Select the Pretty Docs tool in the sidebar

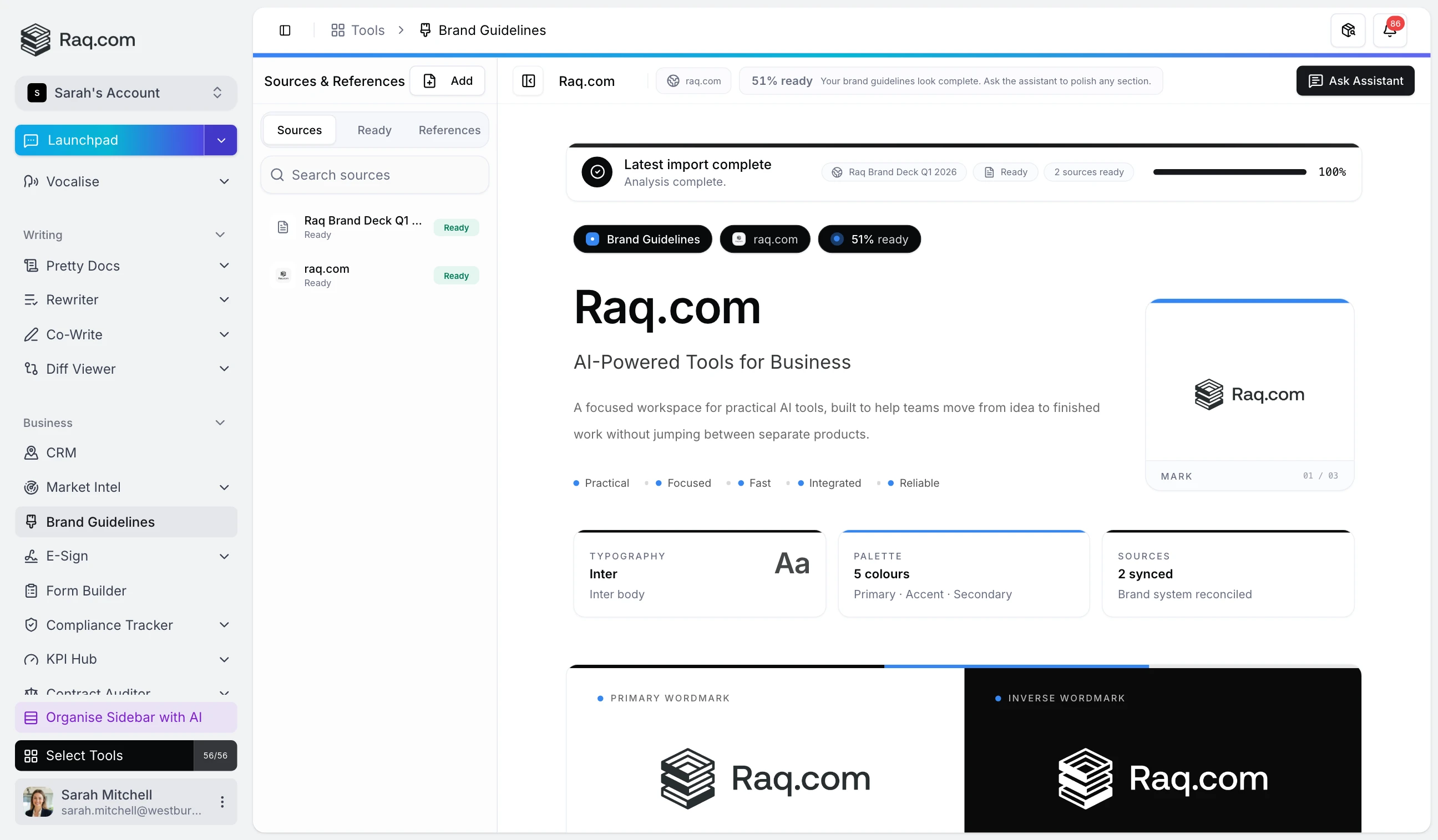[84, 265]
